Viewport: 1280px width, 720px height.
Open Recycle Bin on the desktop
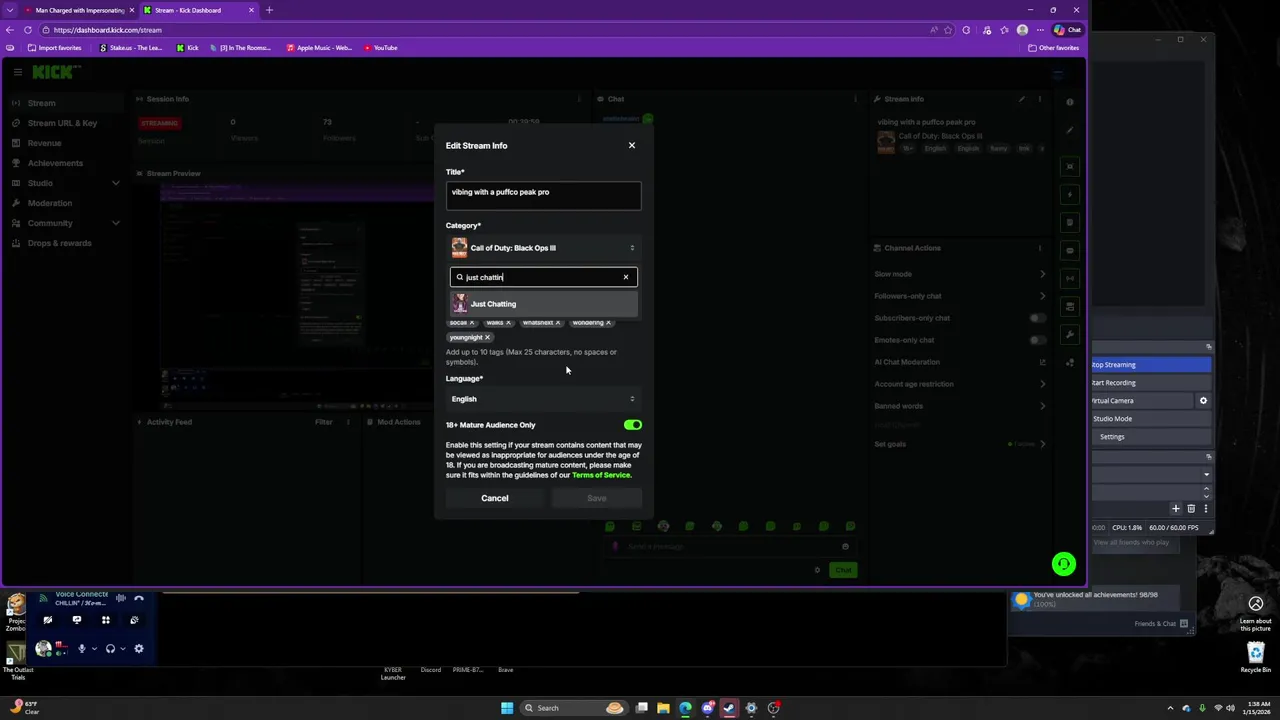[1256, 658]
